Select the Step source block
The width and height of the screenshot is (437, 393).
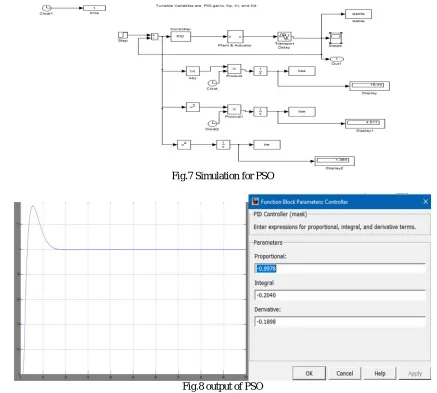123,35
